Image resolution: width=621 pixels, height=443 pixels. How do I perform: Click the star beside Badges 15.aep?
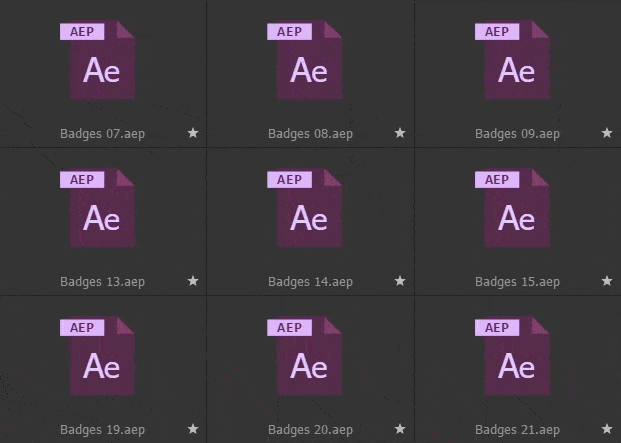coord(607,281)
